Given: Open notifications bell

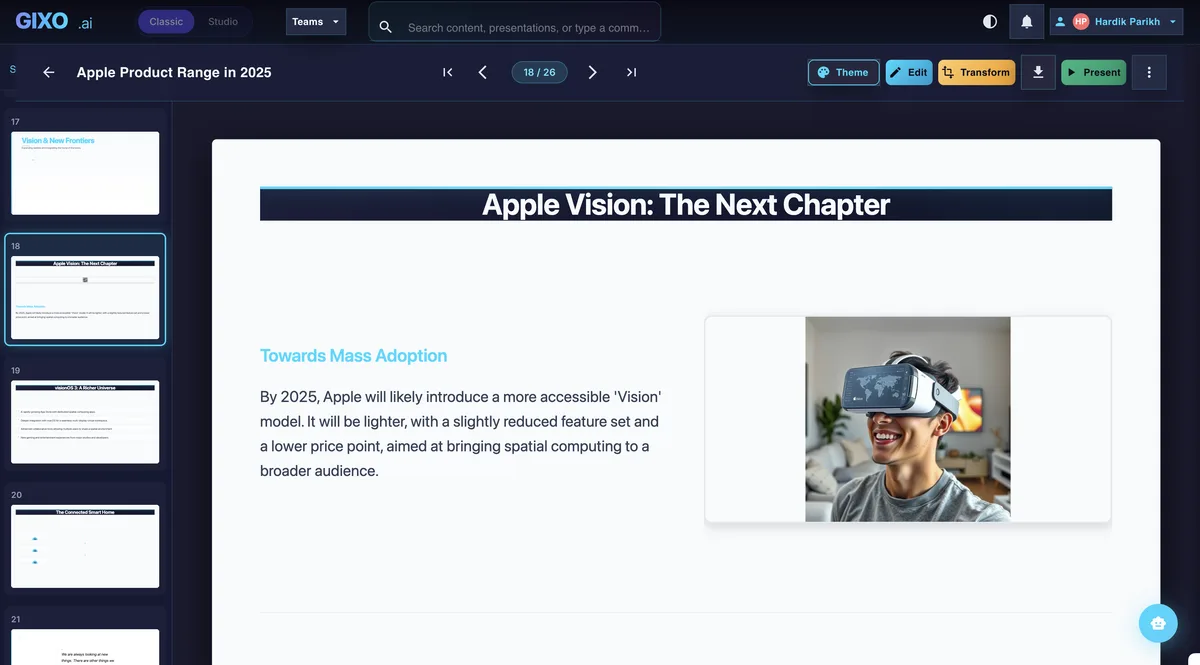Looking at the screenshot, I should [1026, 21].
